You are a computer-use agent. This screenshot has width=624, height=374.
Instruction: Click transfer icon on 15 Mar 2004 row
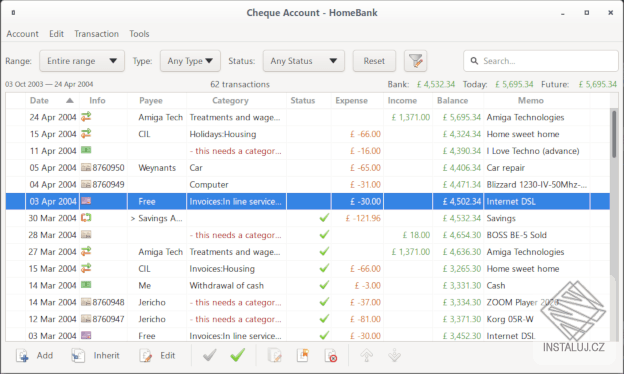(86, 268)
